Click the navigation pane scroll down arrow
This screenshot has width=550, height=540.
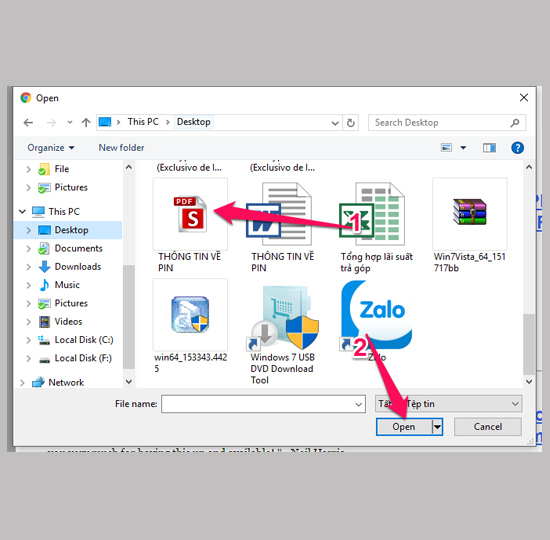pos(129,381)
